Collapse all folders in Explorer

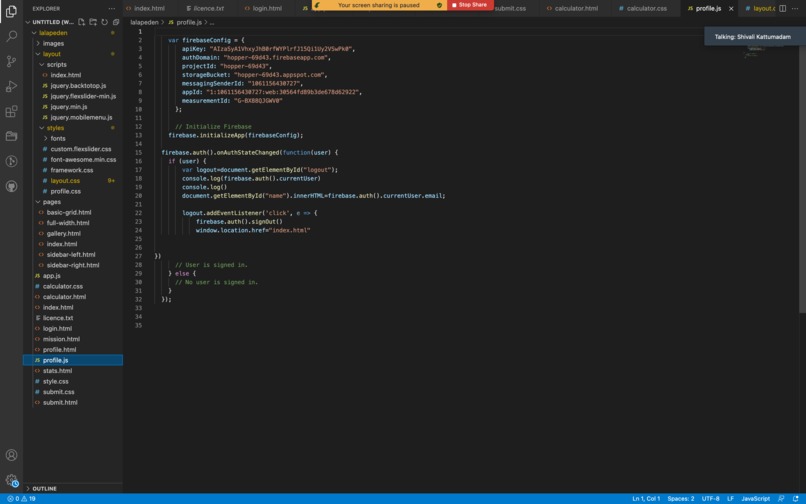coord(116,22)
